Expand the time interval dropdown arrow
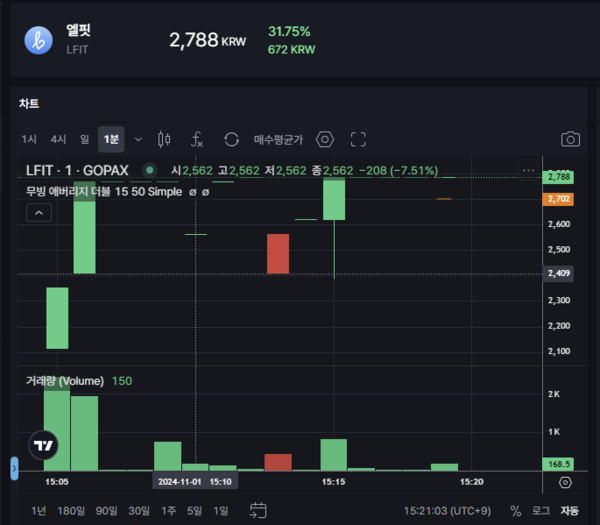600x525 pixels. tap(138, 140)
